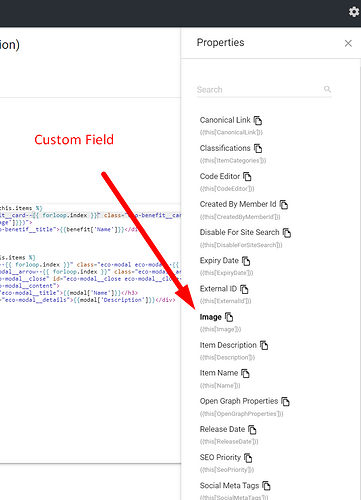Screen dimensions: 361x500
Task: Select the Expiry Date property label
Action: (219, 261)
